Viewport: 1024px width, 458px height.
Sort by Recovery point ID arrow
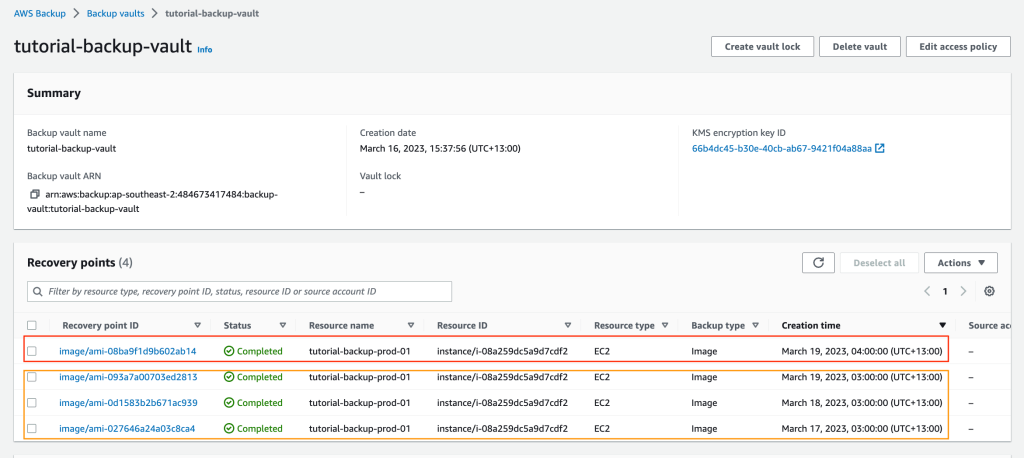pyautogui.click(x=197, y=325)
